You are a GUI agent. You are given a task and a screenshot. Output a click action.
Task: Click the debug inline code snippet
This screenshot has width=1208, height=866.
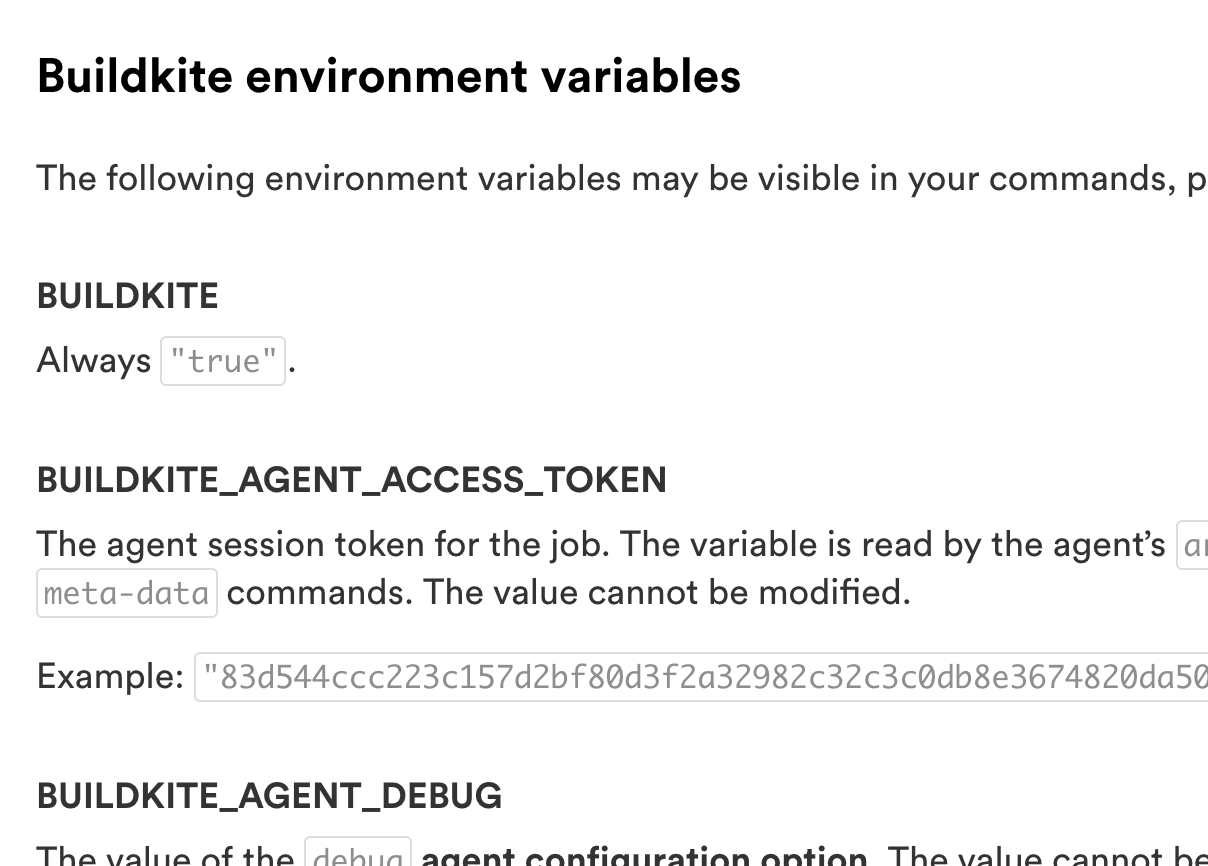coord(357,856)
